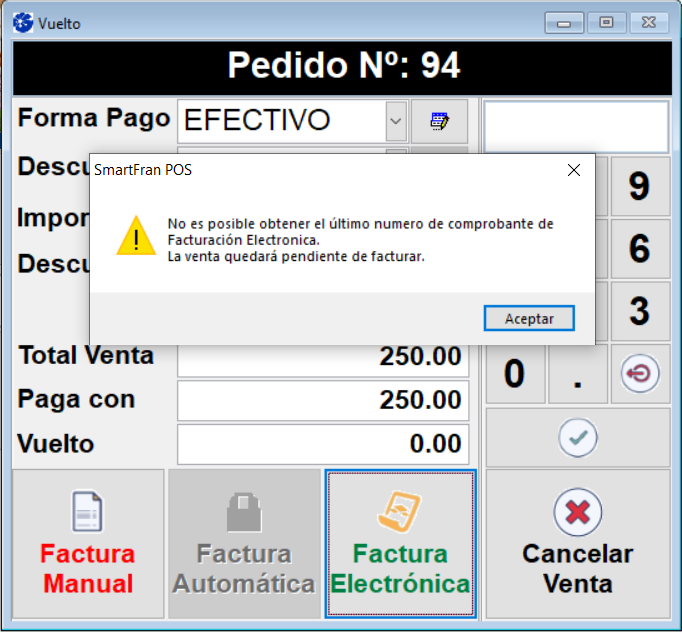This screenshot has height=632, width=682.
Task: Close the SmartFran POS warning dialog
Action: (x=573, y=170)
